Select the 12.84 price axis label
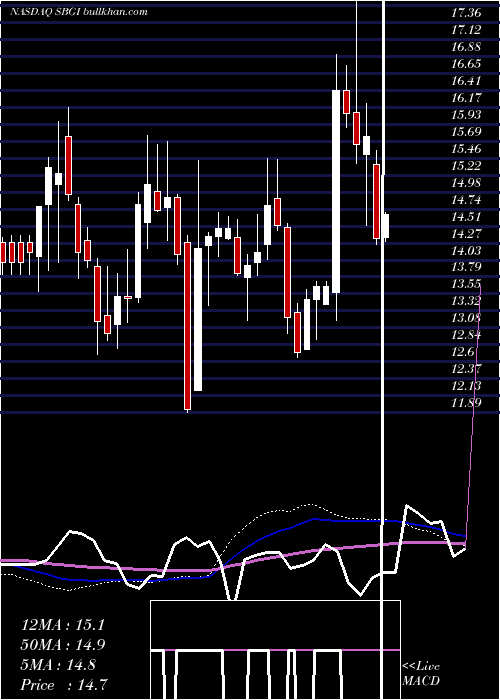 [466, 336]
